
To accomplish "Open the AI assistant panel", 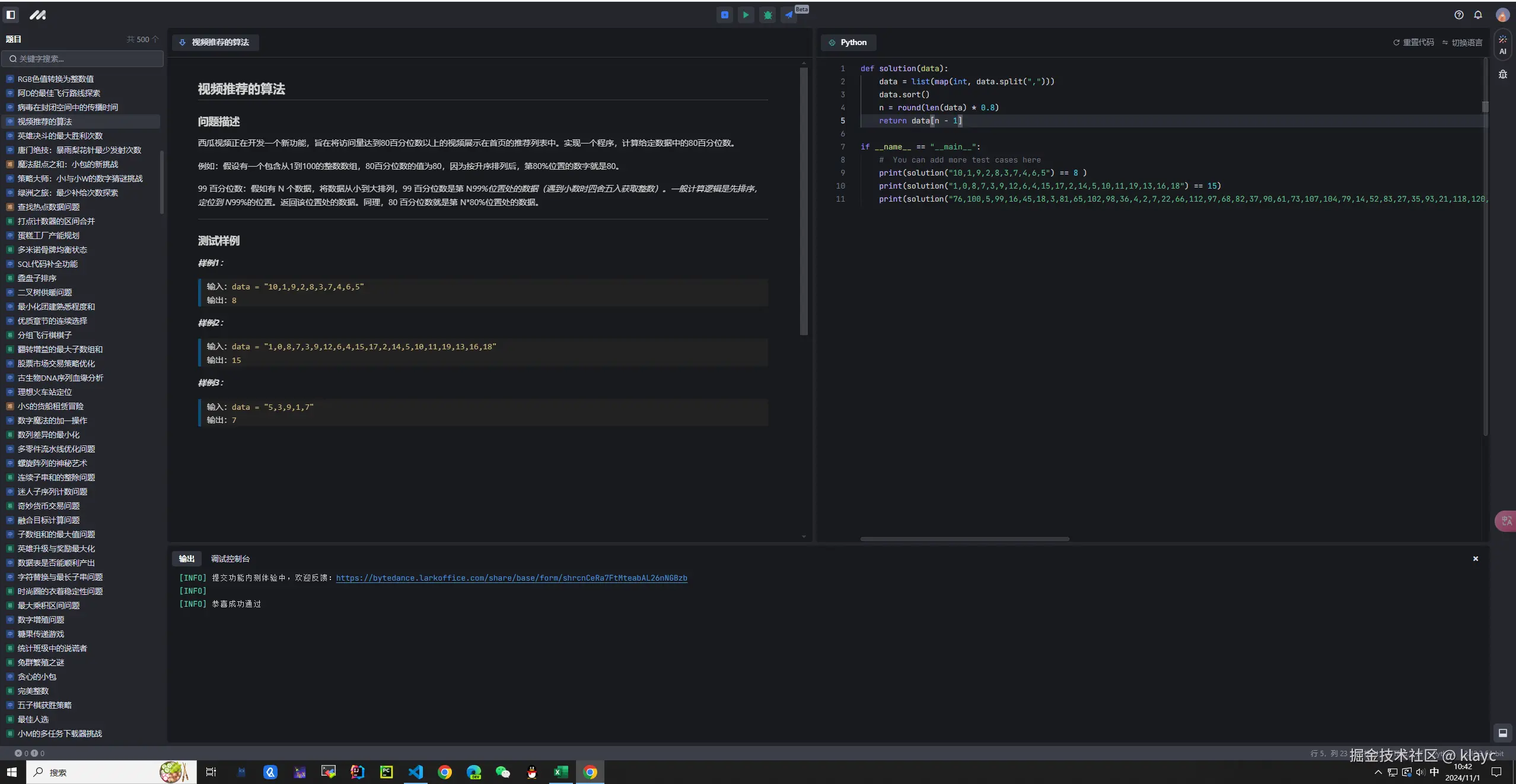I will coord(1502,44).
